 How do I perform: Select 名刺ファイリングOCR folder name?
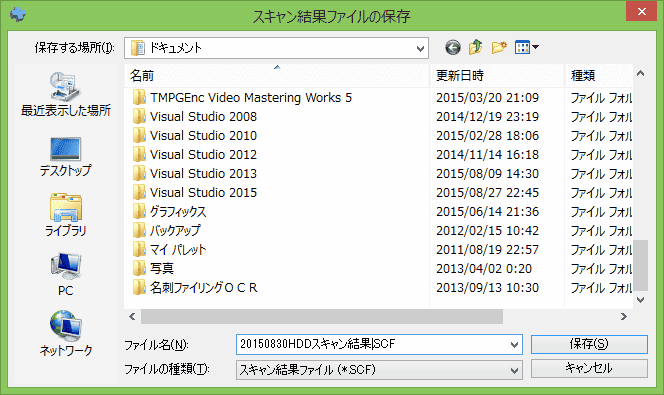[203, 288]
